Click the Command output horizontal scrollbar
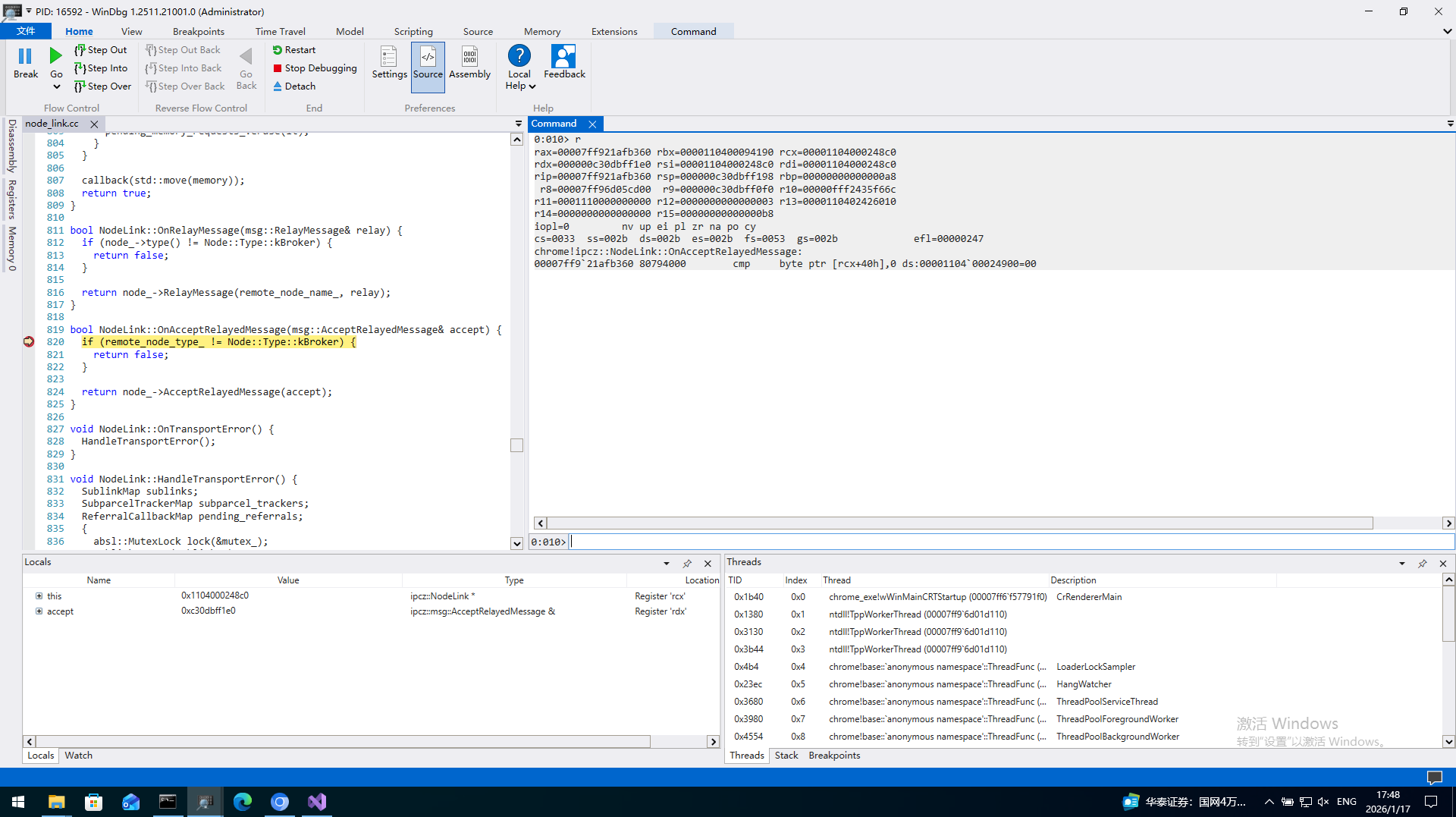Screen dimensions: 1456x817 coord(959,523)
